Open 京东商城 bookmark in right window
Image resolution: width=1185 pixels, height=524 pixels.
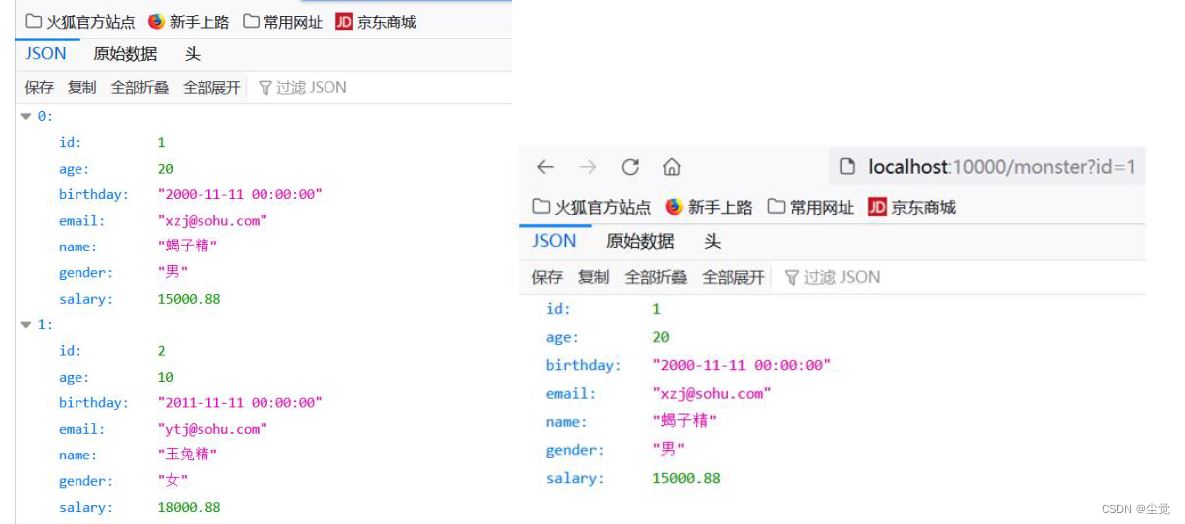(x=912, y=207)
